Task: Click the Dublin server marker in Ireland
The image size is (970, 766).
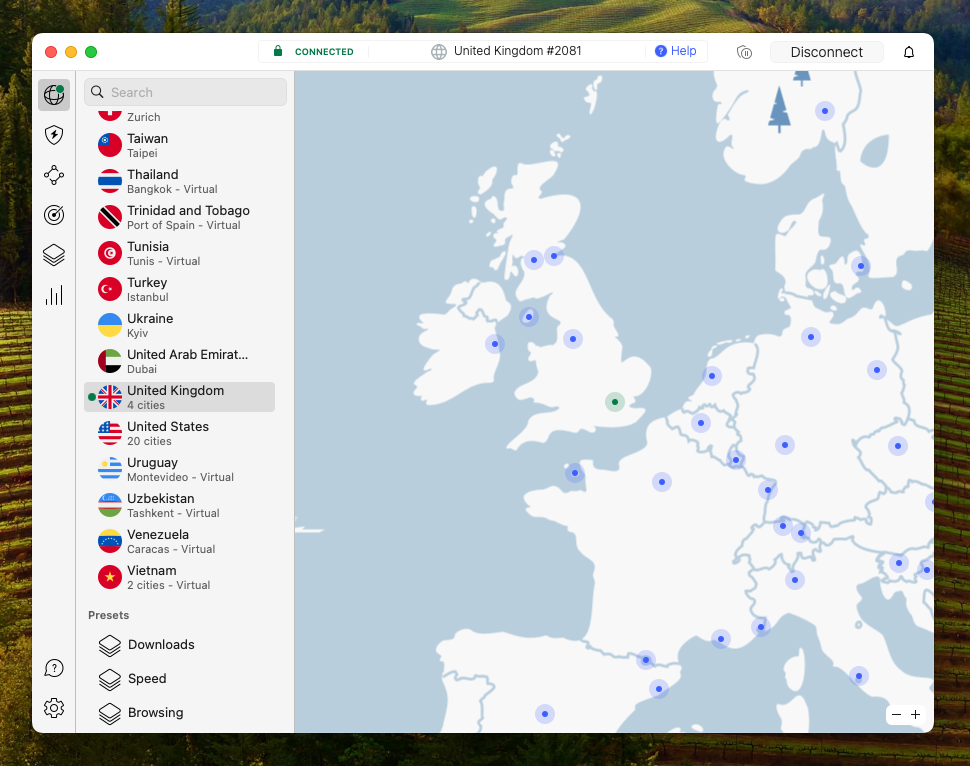Action: tap(495, 344)
